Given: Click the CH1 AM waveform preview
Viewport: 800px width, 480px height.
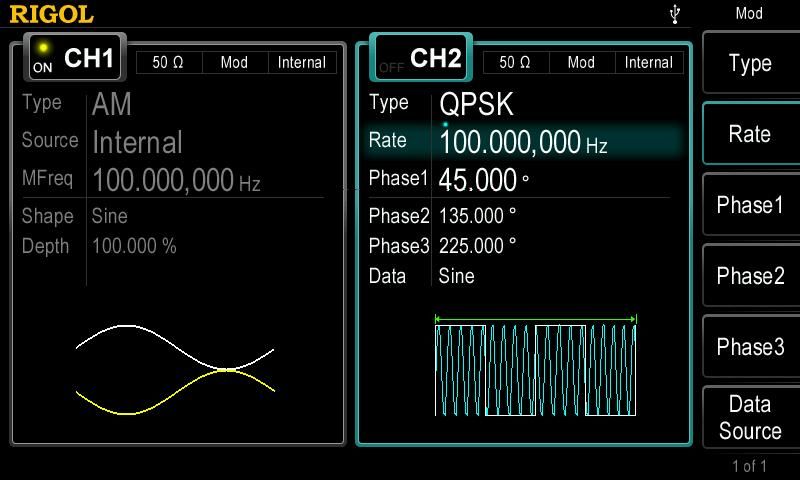Looking at the screenshot, I should (175, 369).
